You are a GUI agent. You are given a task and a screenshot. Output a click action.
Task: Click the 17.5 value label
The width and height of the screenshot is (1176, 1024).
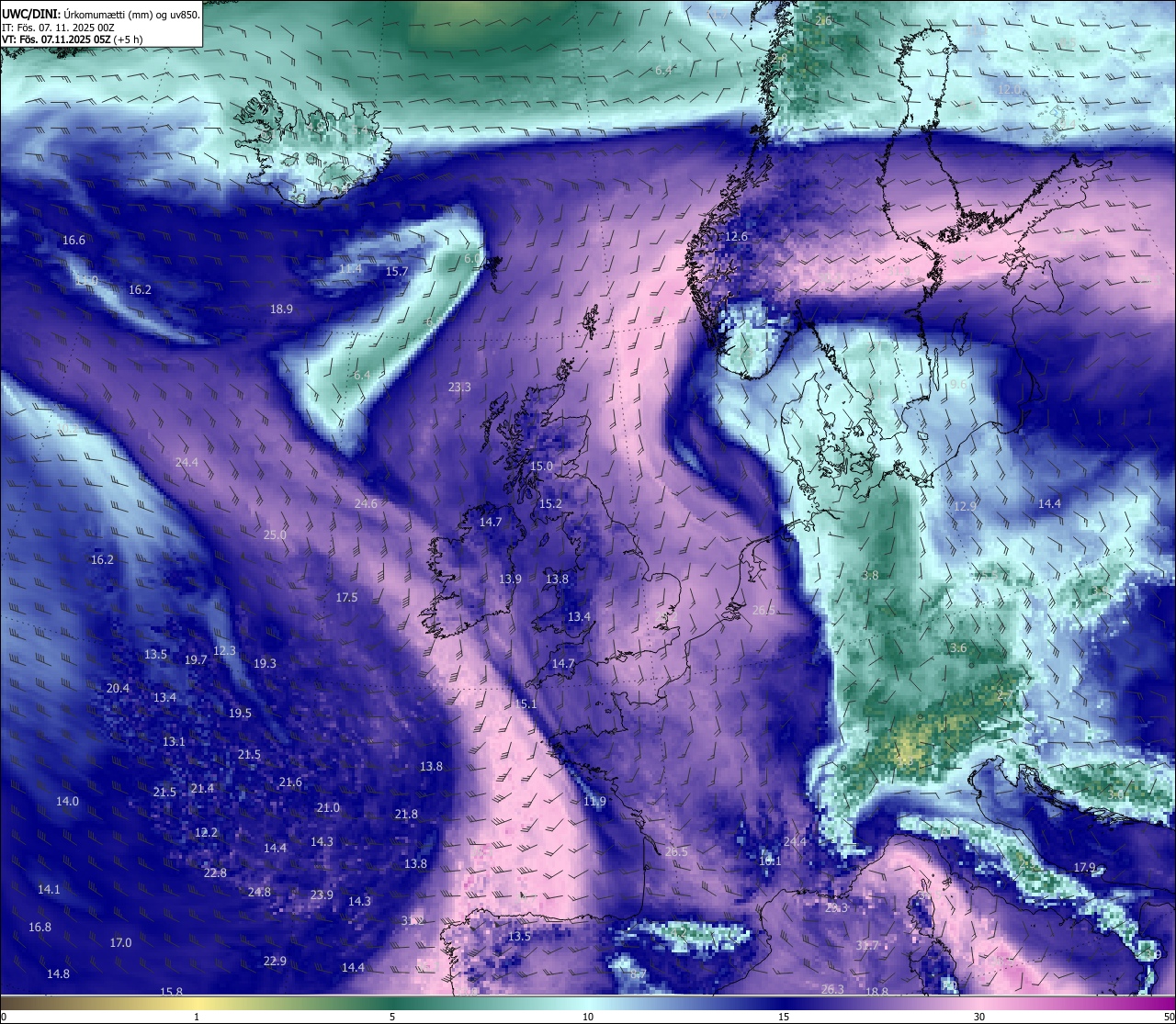[x=346, y=598]
